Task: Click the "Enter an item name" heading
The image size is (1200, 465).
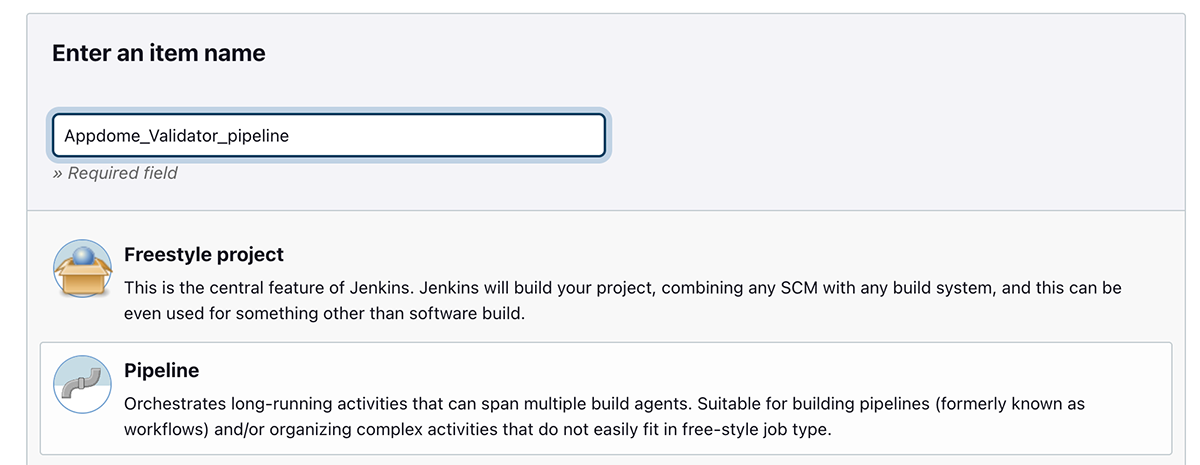Action: coord(159,54)
